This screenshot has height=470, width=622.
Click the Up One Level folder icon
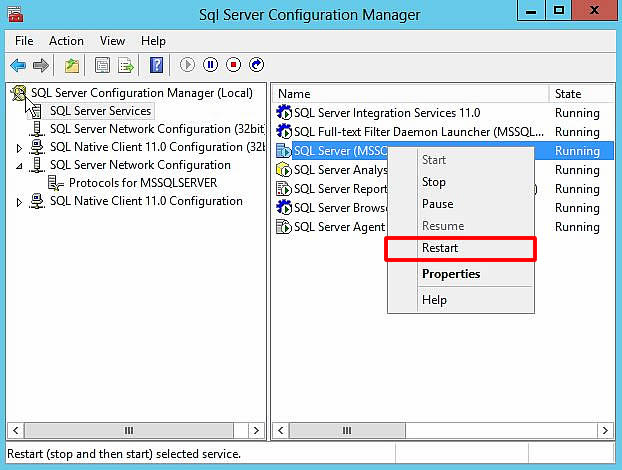coord(71,66)
